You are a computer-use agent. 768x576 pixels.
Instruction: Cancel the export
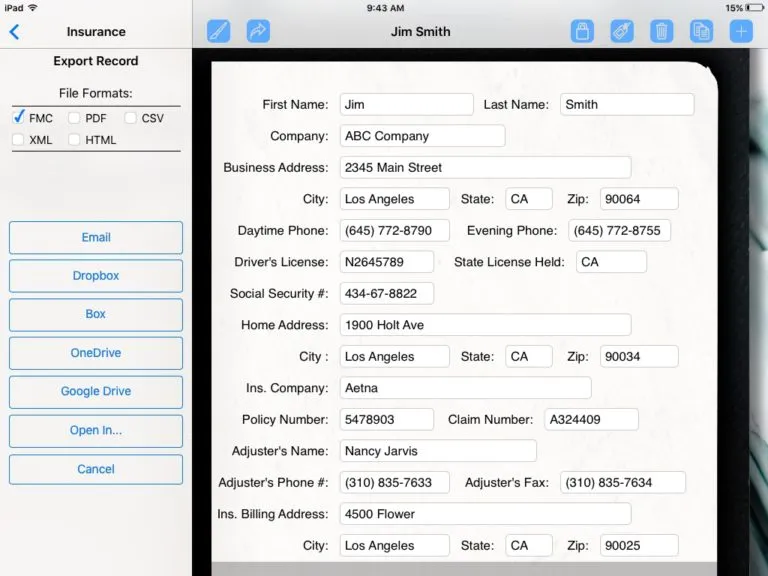pos(96,469)
